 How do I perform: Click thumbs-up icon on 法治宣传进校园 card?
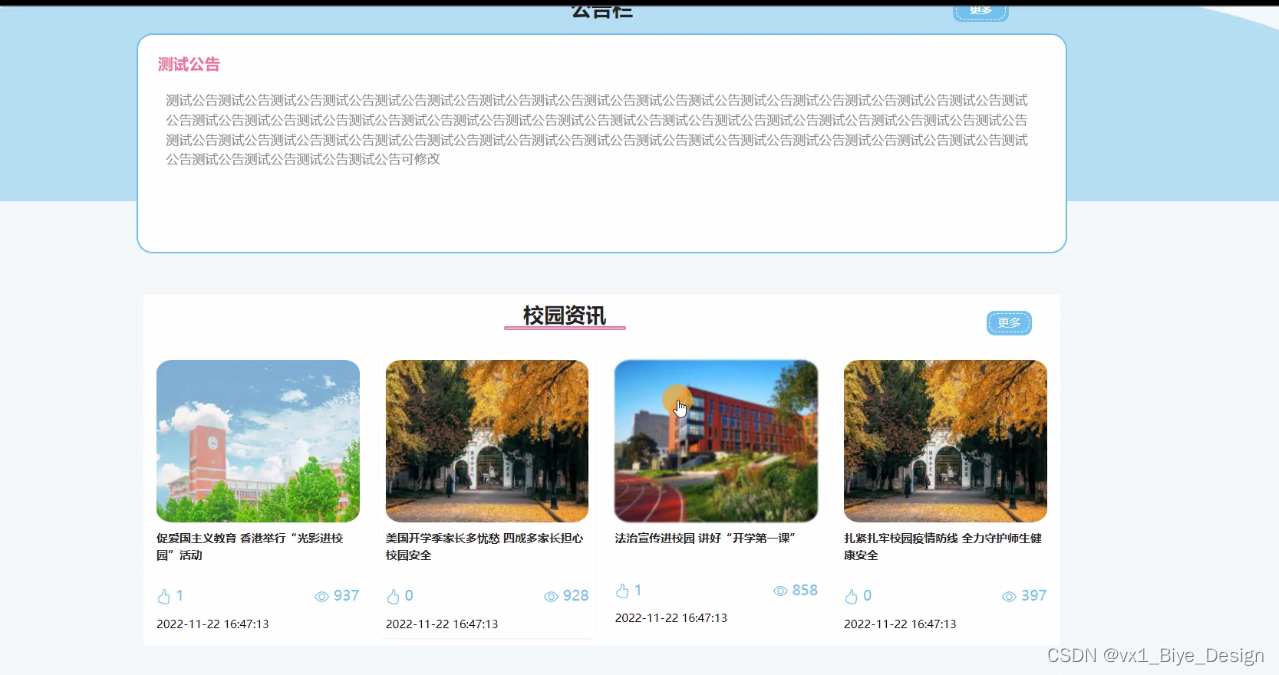(622, 591)
